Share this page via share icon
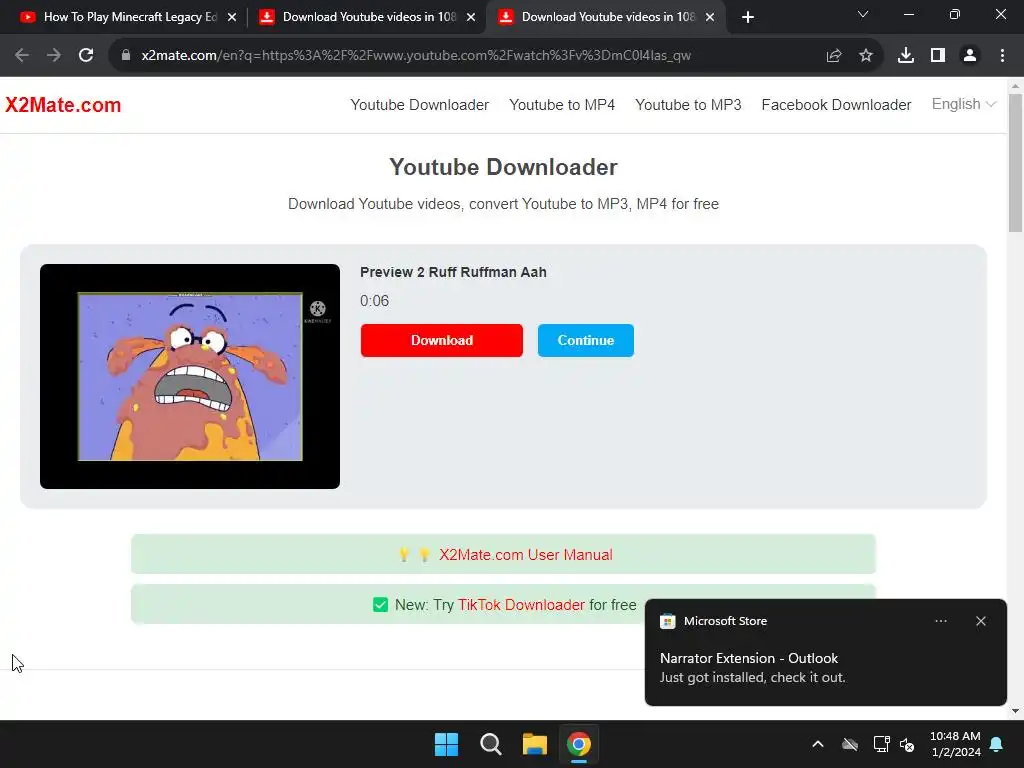The image size is (1024, 768). 834,56
